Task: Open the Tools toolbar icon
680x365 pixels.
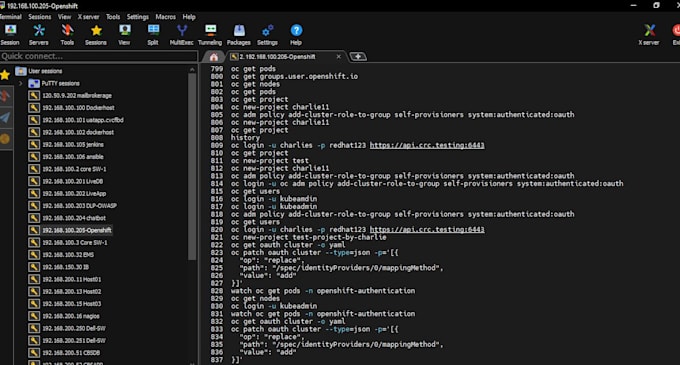Action: pyautogui.click(x=67, y=34)
